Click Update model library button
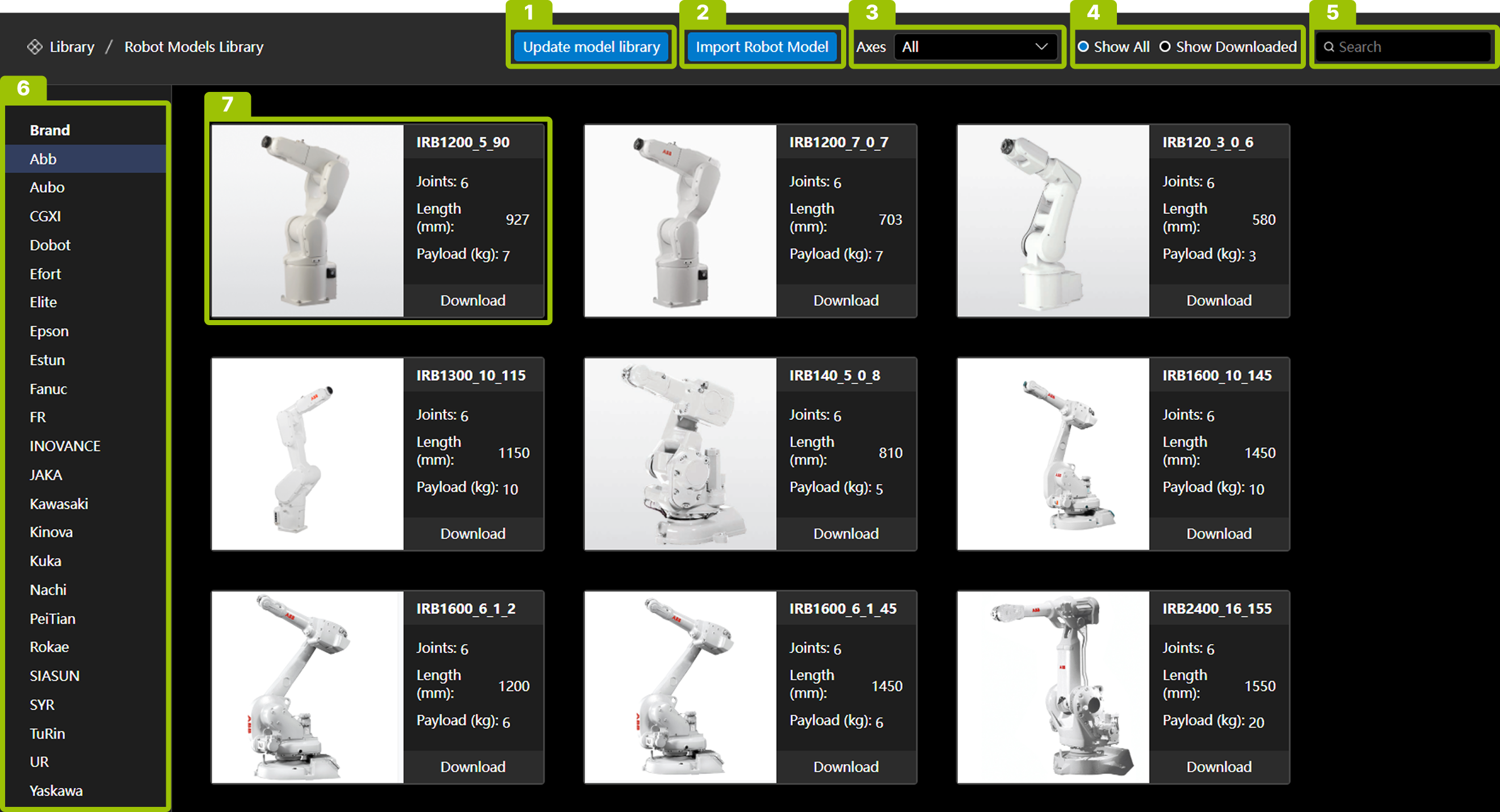1500x812 pixels. (x=591, y=47)
